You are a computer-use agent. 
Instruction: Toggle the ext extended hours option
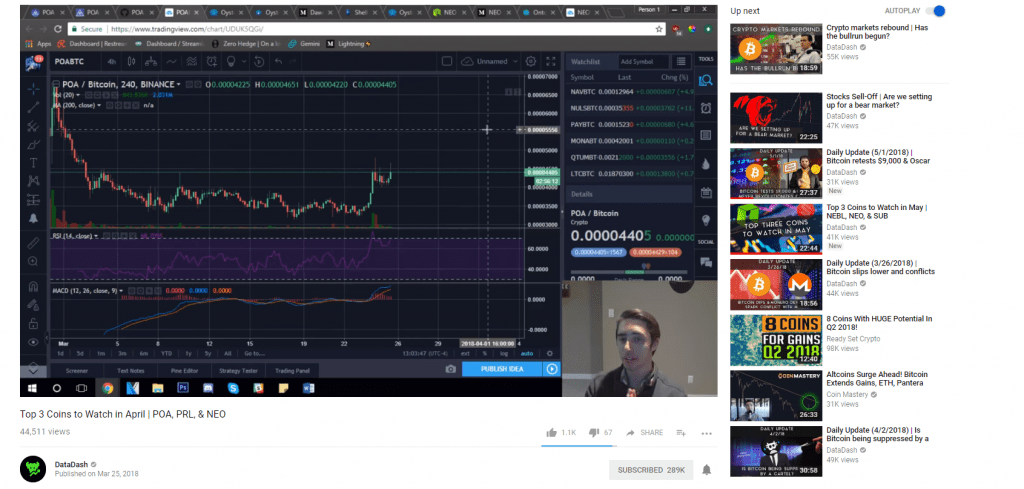[465, 353]
